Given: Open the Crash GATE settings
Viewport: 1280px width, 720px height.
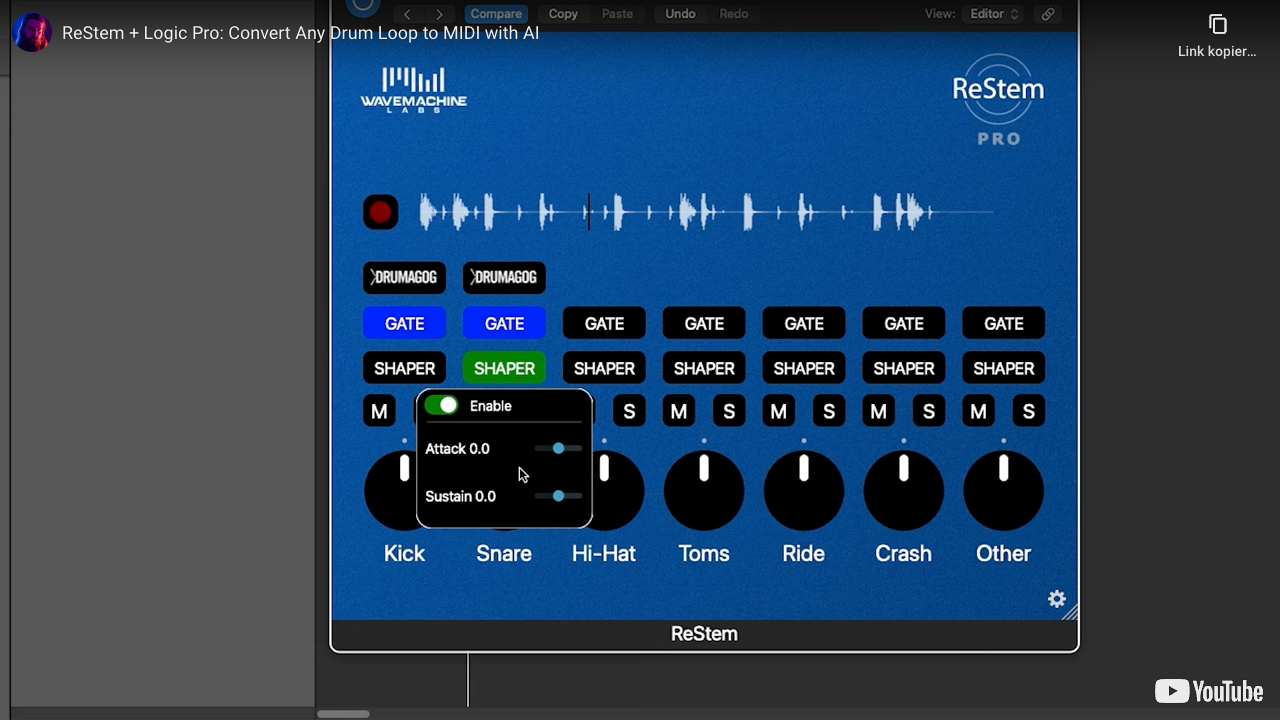Looking at the screenshot, I should click(x=904, y=323).
